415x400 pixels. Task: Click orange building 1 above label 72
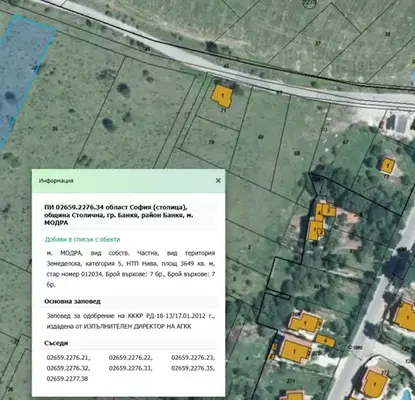(x=388, y=165)
